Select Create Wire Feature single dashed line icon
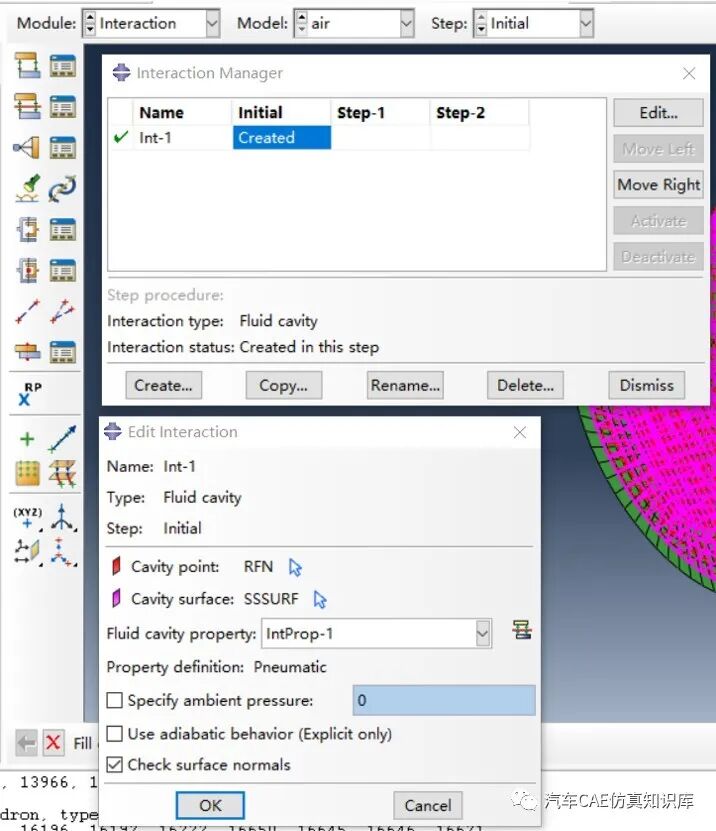This screenshot has height=831, width=716. [27, 311]
